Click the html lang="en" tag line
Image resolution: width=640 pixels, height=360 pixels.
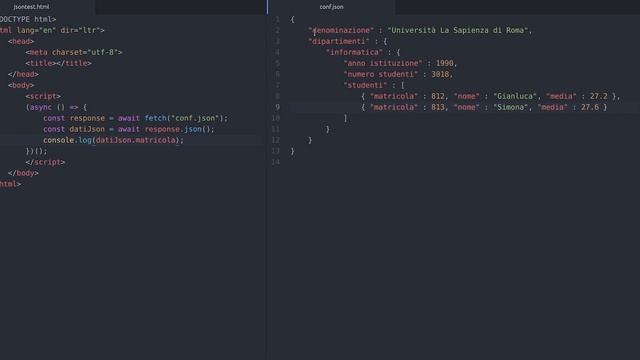pos(52,30)
